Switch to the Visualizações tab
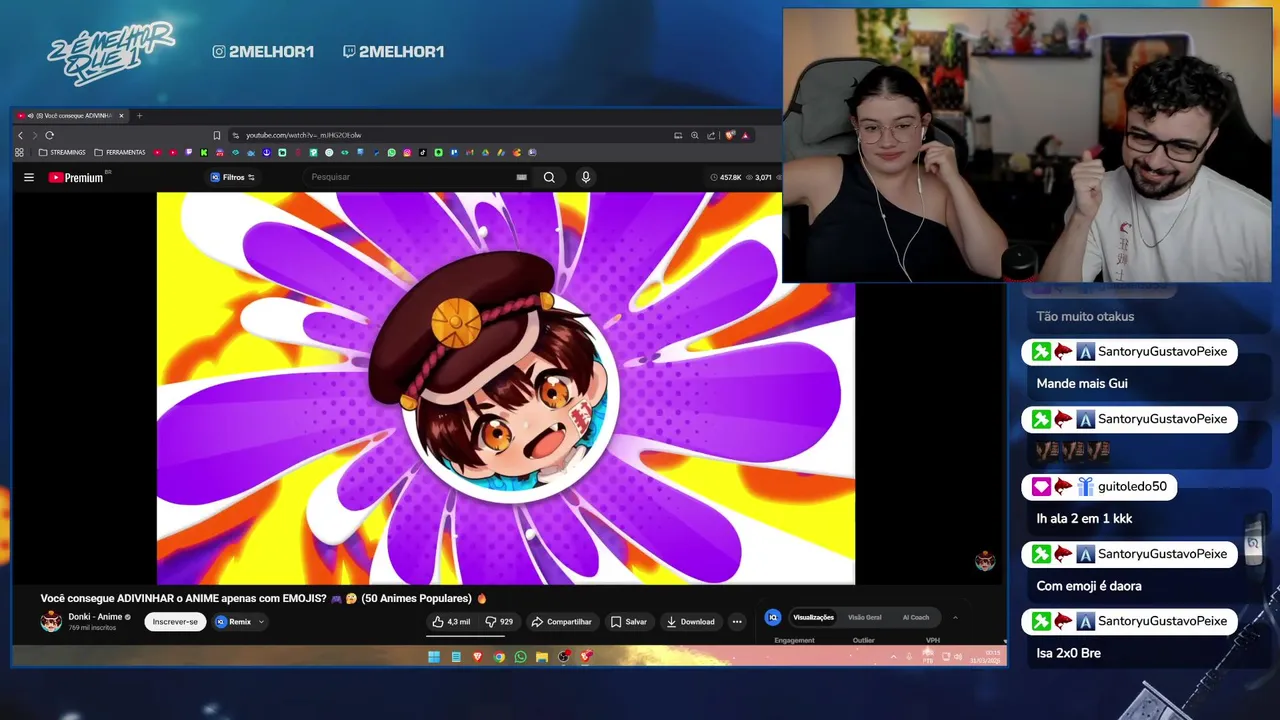This screenshot has height=720, width=1280. tap(813, 618)
